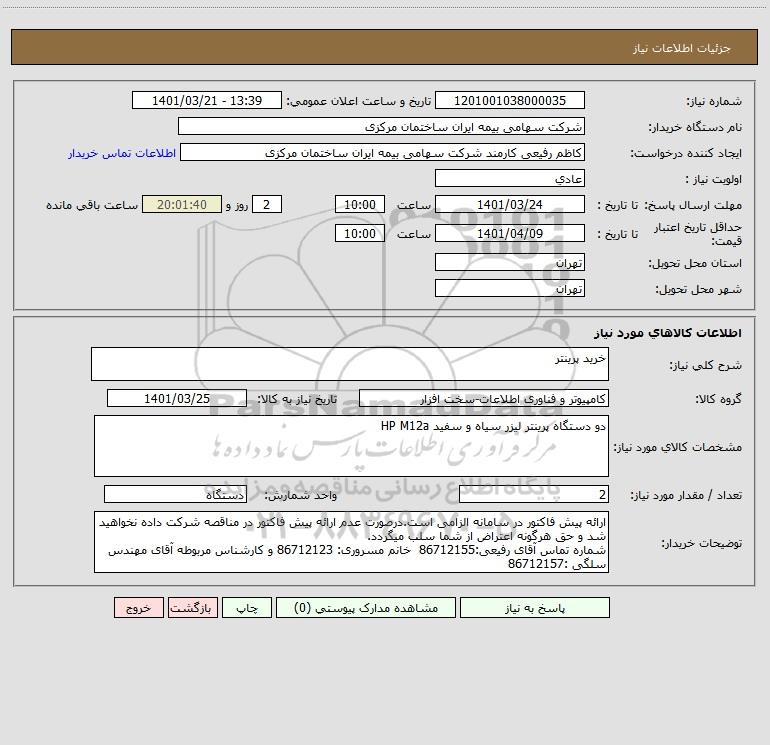The height and width of the screenshot is (745, 770).
Task: Click the buyer name field شرکت سهامی بیمه ایران
Action: click(381, 127)
